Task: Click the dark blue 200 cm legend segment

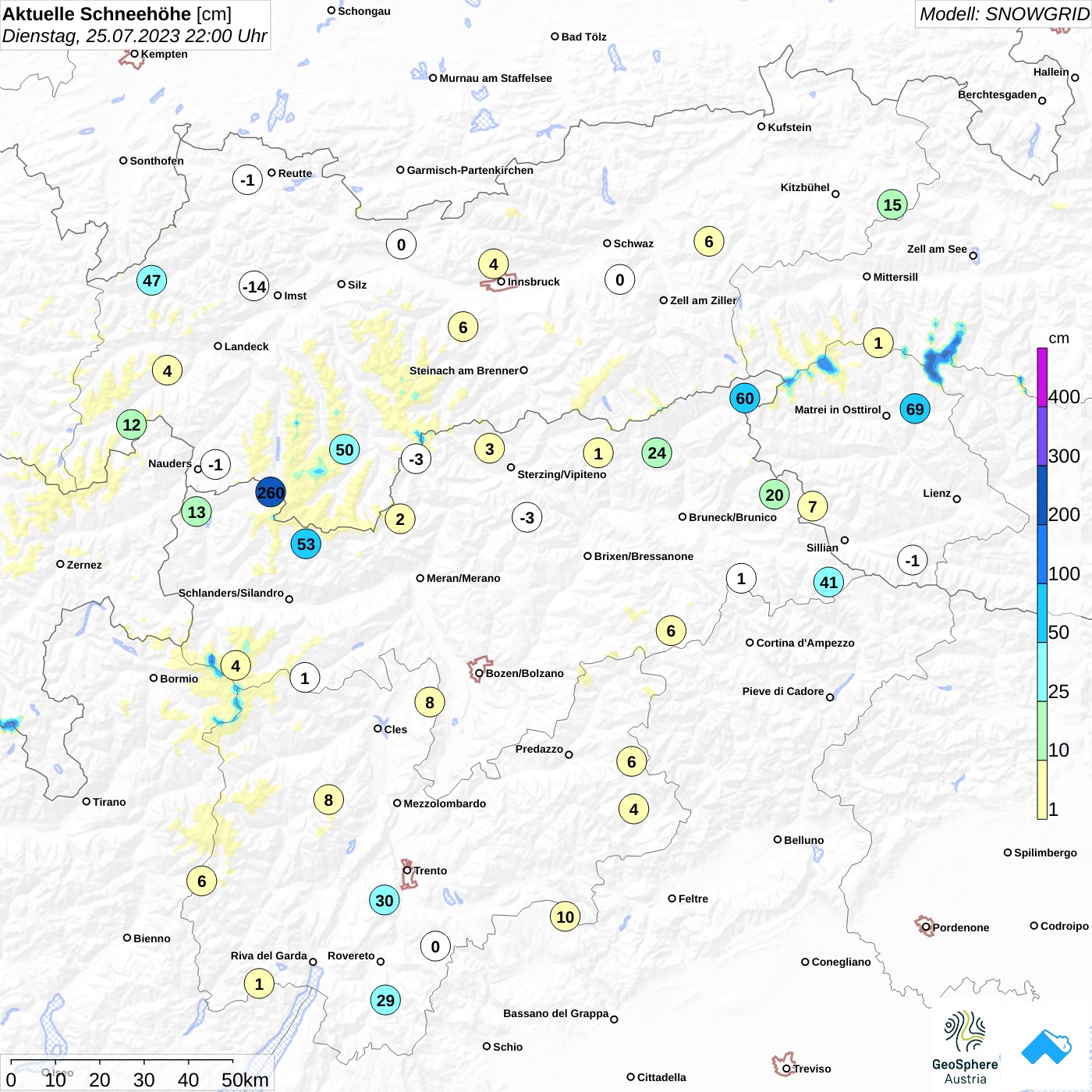Action: pyautogui.click(x=1042, y=495)
